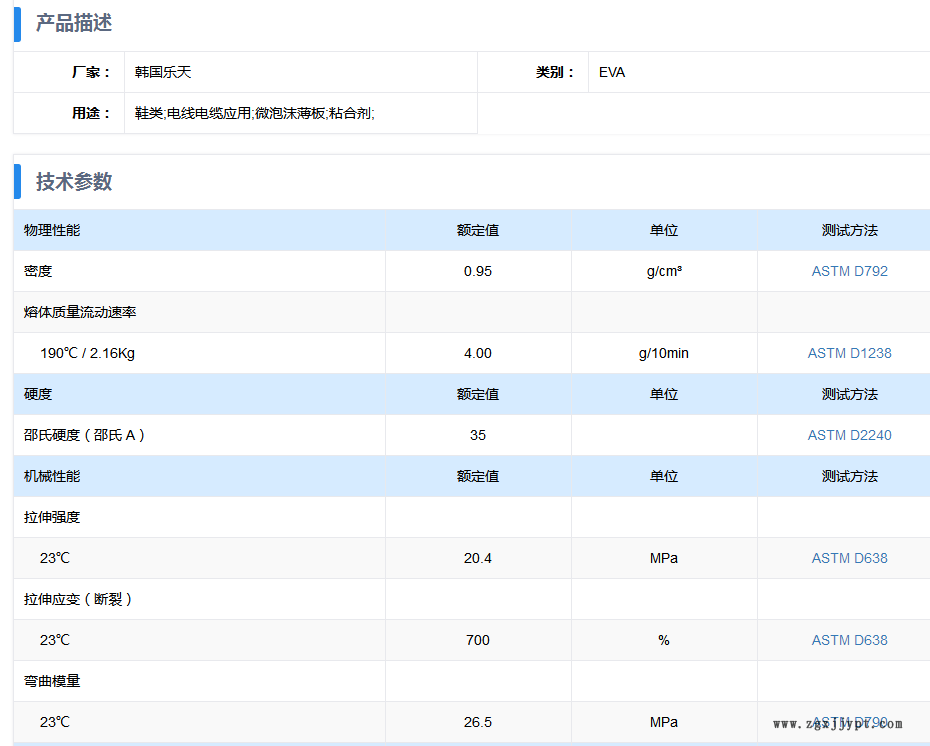Click the 邵氏硬度 value 35
Viewport: 930px width, 746px height.
(x=478, y=435)
